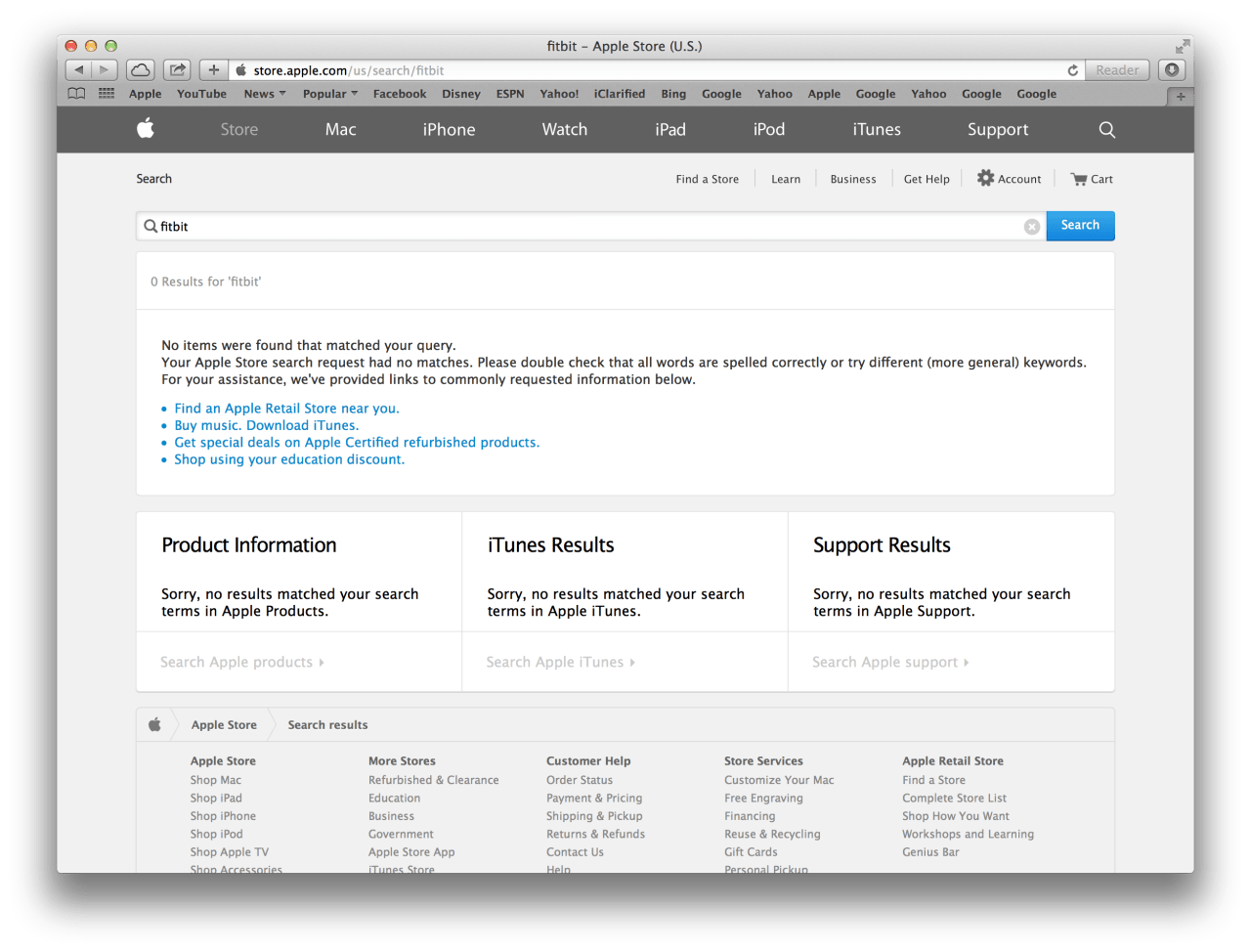Expand Search Apple products link

pyautogui.click(x=241, y=662)
